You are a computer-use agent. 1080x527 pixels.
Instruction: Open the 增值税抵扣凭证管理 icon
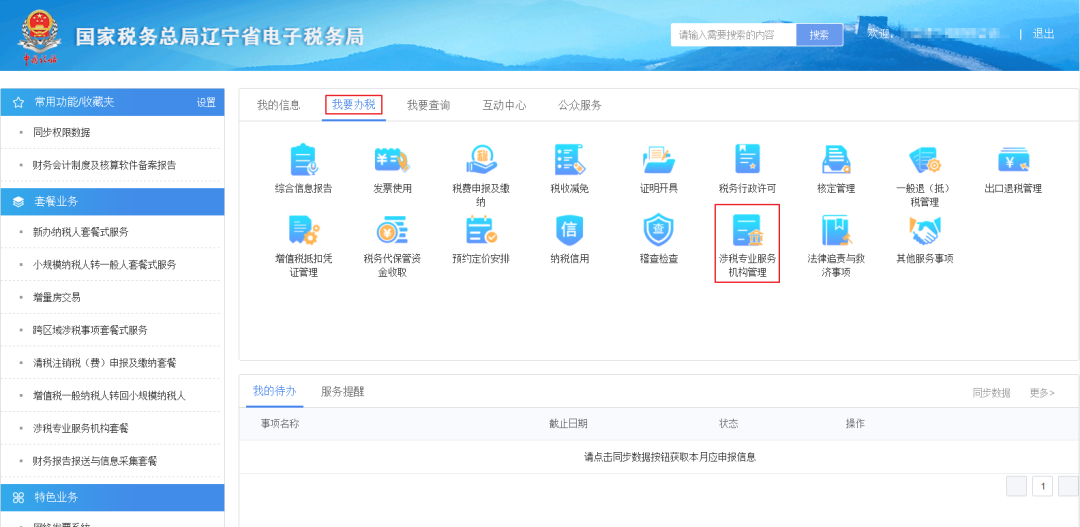tap(303, 231)
